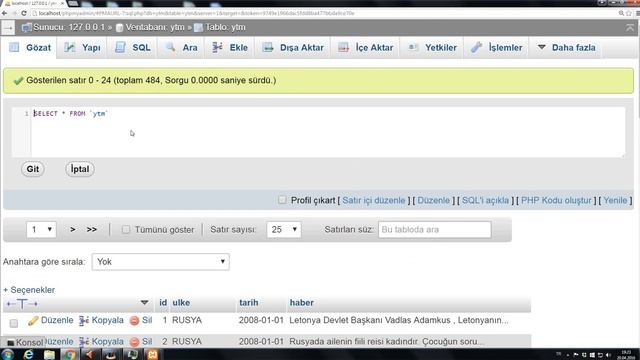The width and height of the screenshot is (640, 360).
Task: Click the red delete icon in id 2 row
Action: (134, 342)
